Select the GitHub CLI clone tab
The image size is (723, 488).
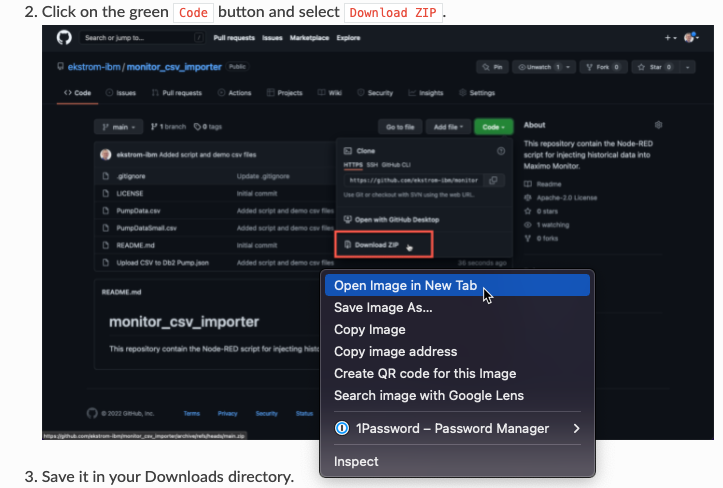click(396, 165)
